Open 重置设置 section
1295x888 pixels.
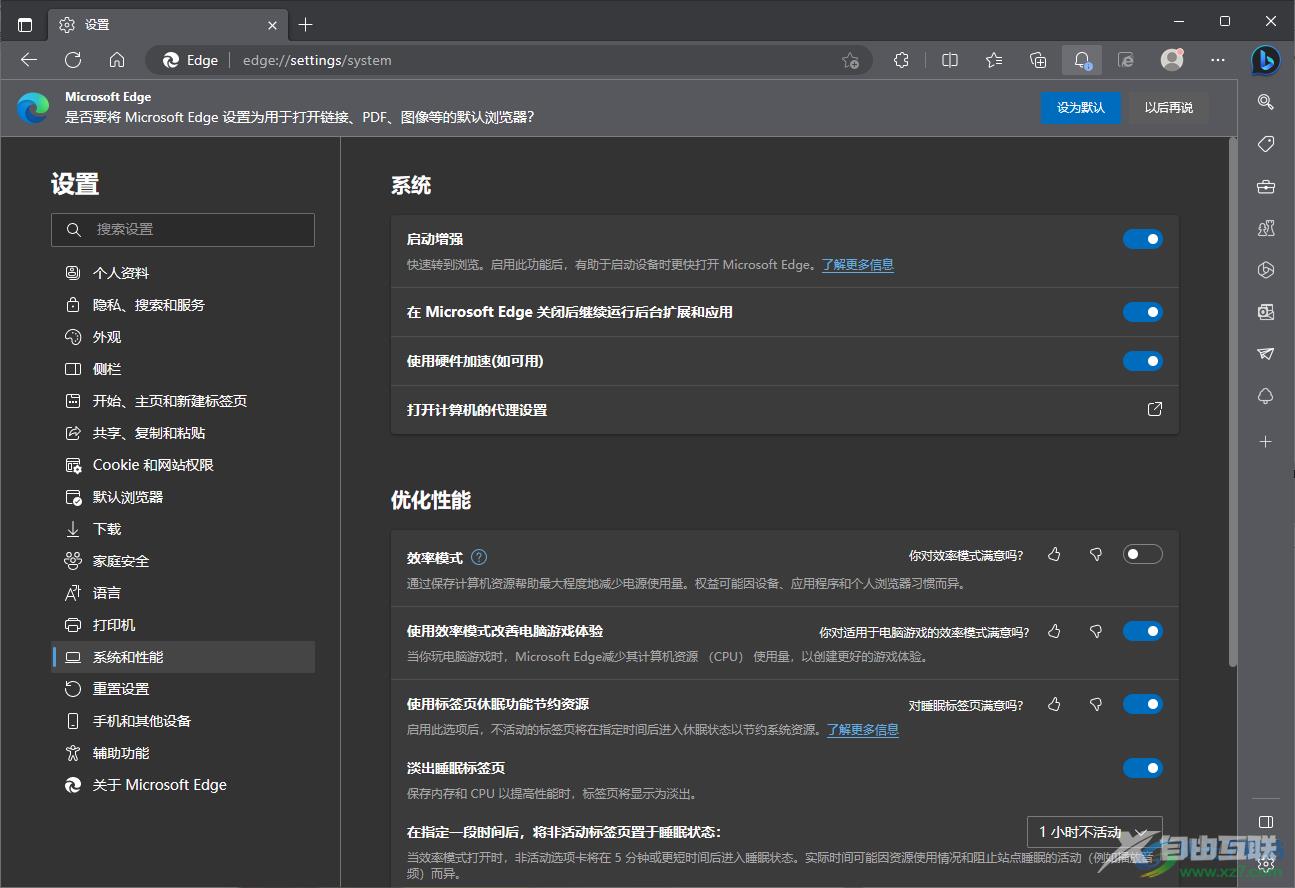pos(183,689)
